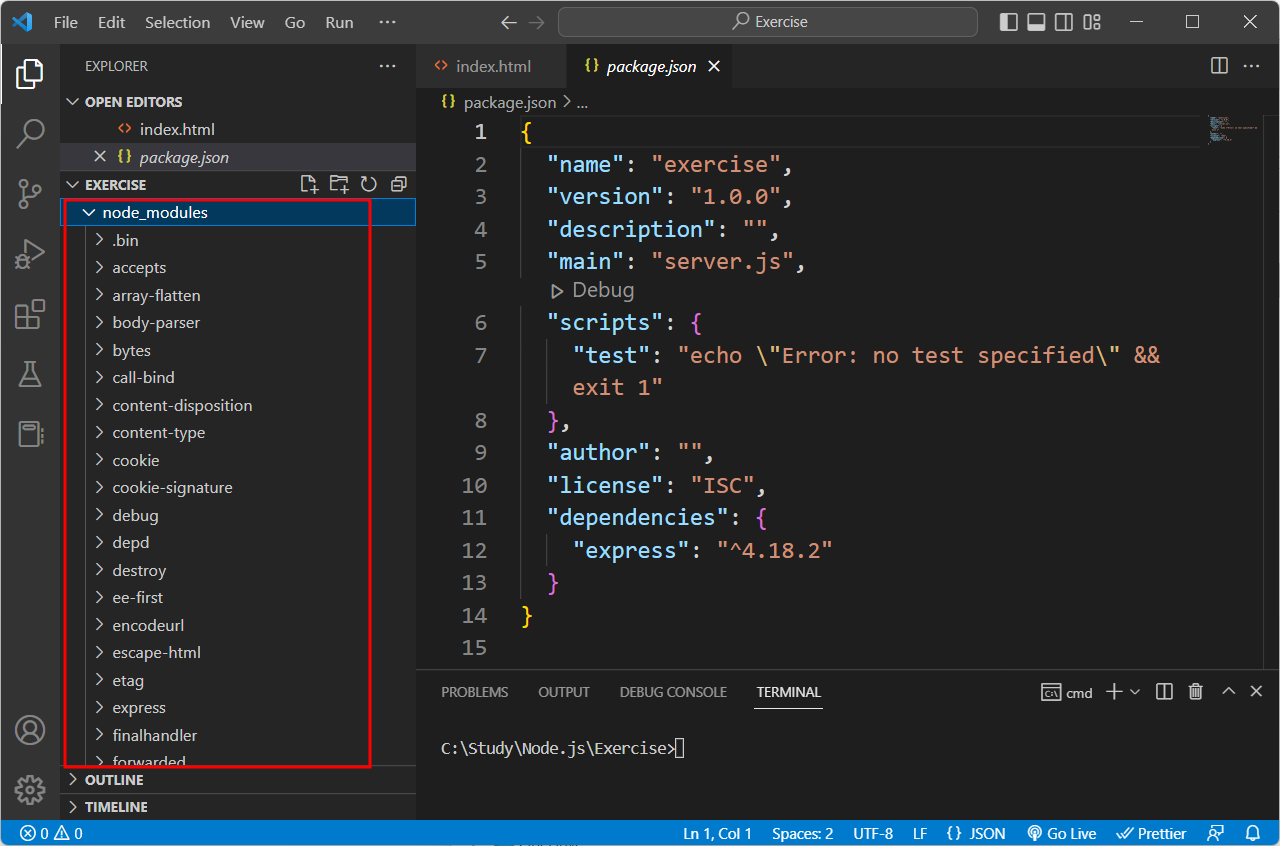Open Run and Debug view icon
Screen dimensions: 1280x846
tap(30, 254)
